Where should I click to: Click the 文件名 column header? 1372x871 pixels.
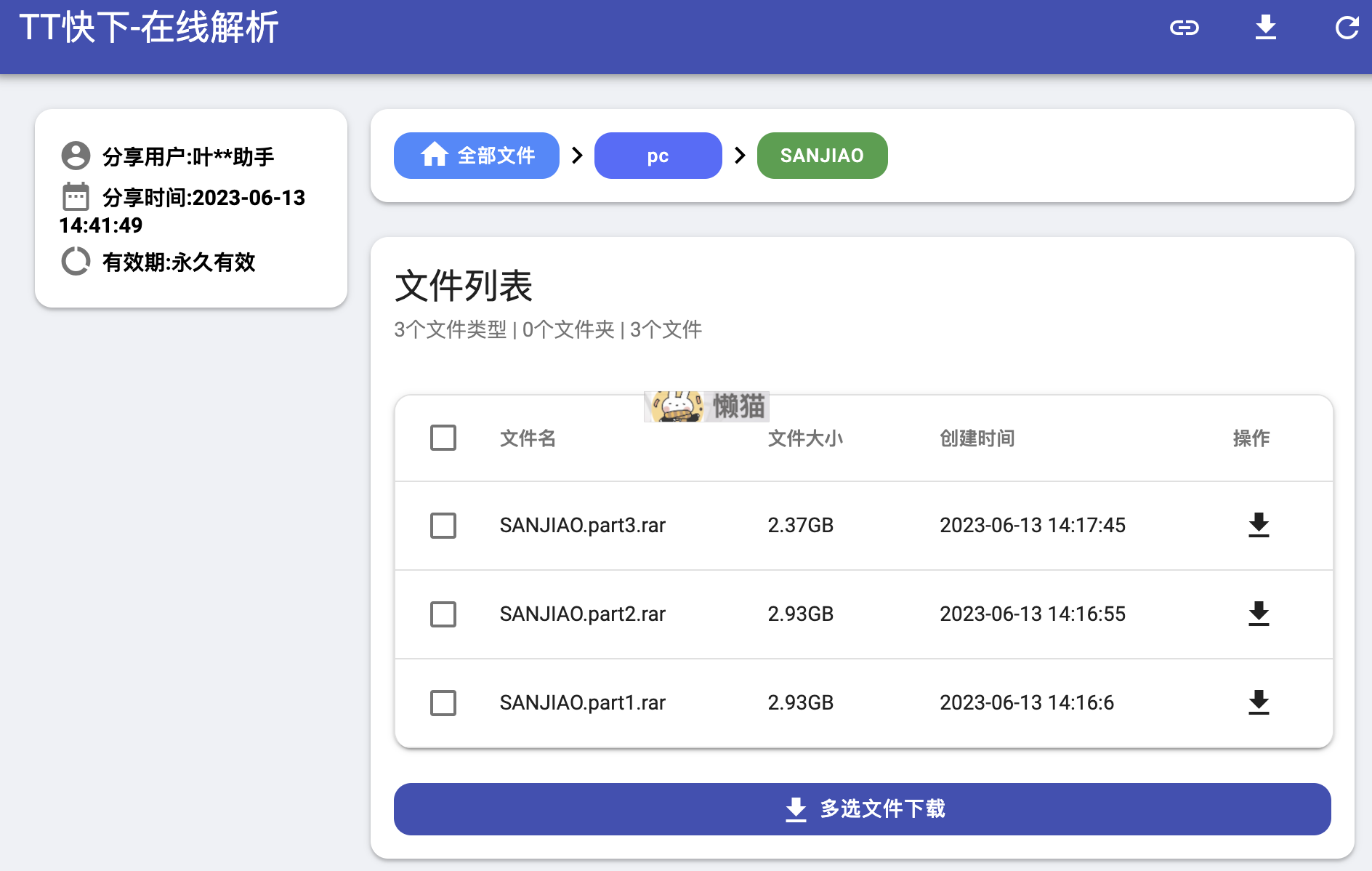528,438
